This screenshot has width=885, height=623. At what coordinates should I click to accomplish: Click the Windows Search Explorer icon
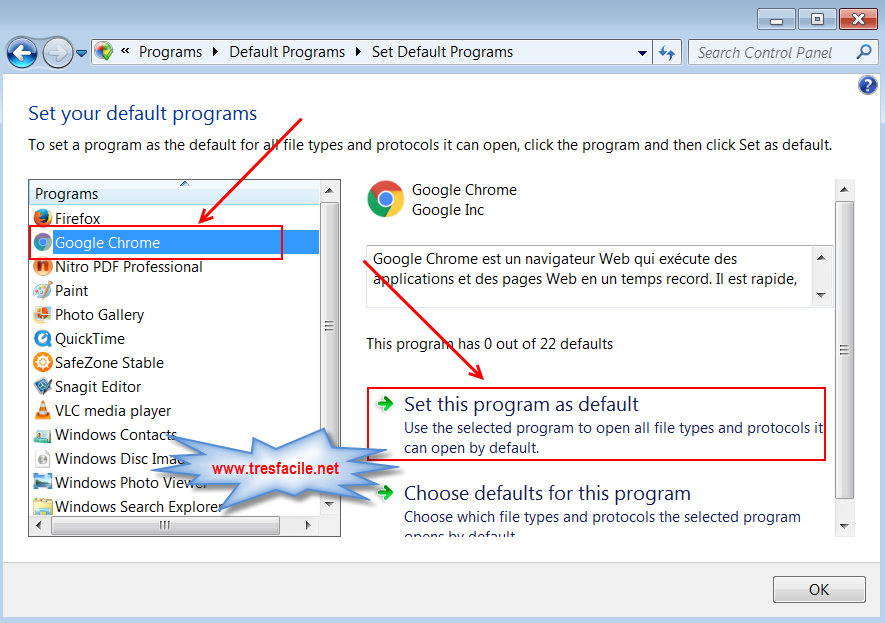42,507
